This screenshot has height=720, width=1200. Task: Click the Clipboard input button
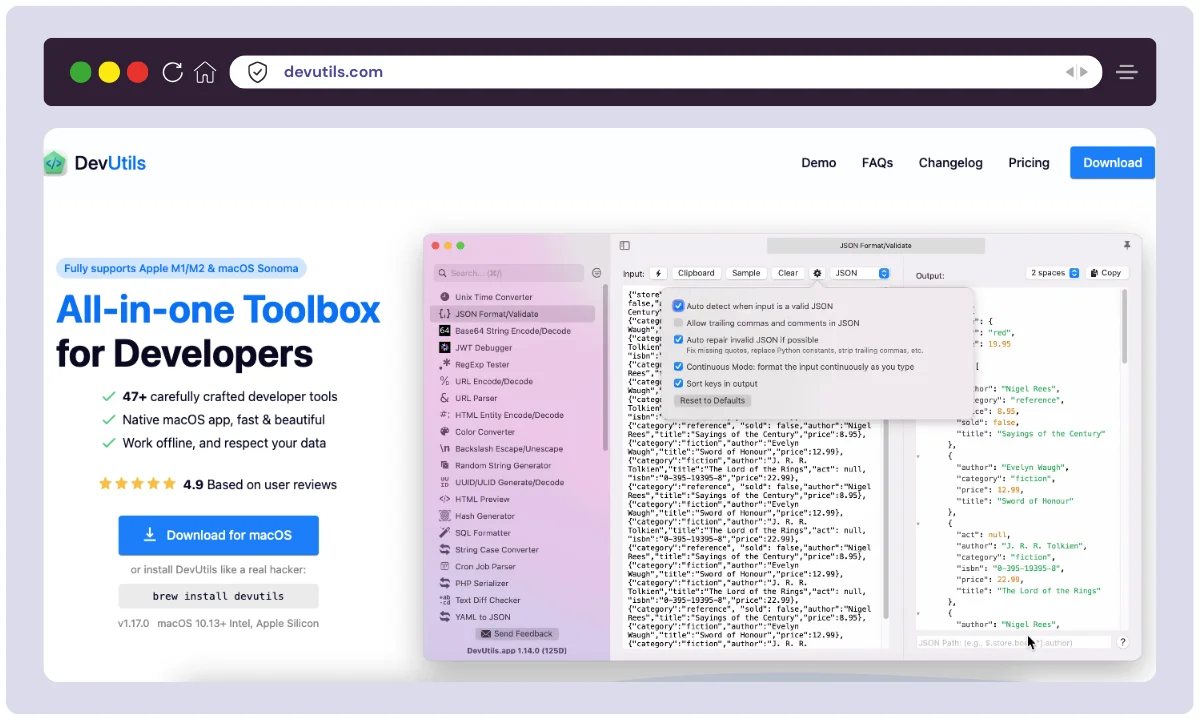[x=696, y=273]
